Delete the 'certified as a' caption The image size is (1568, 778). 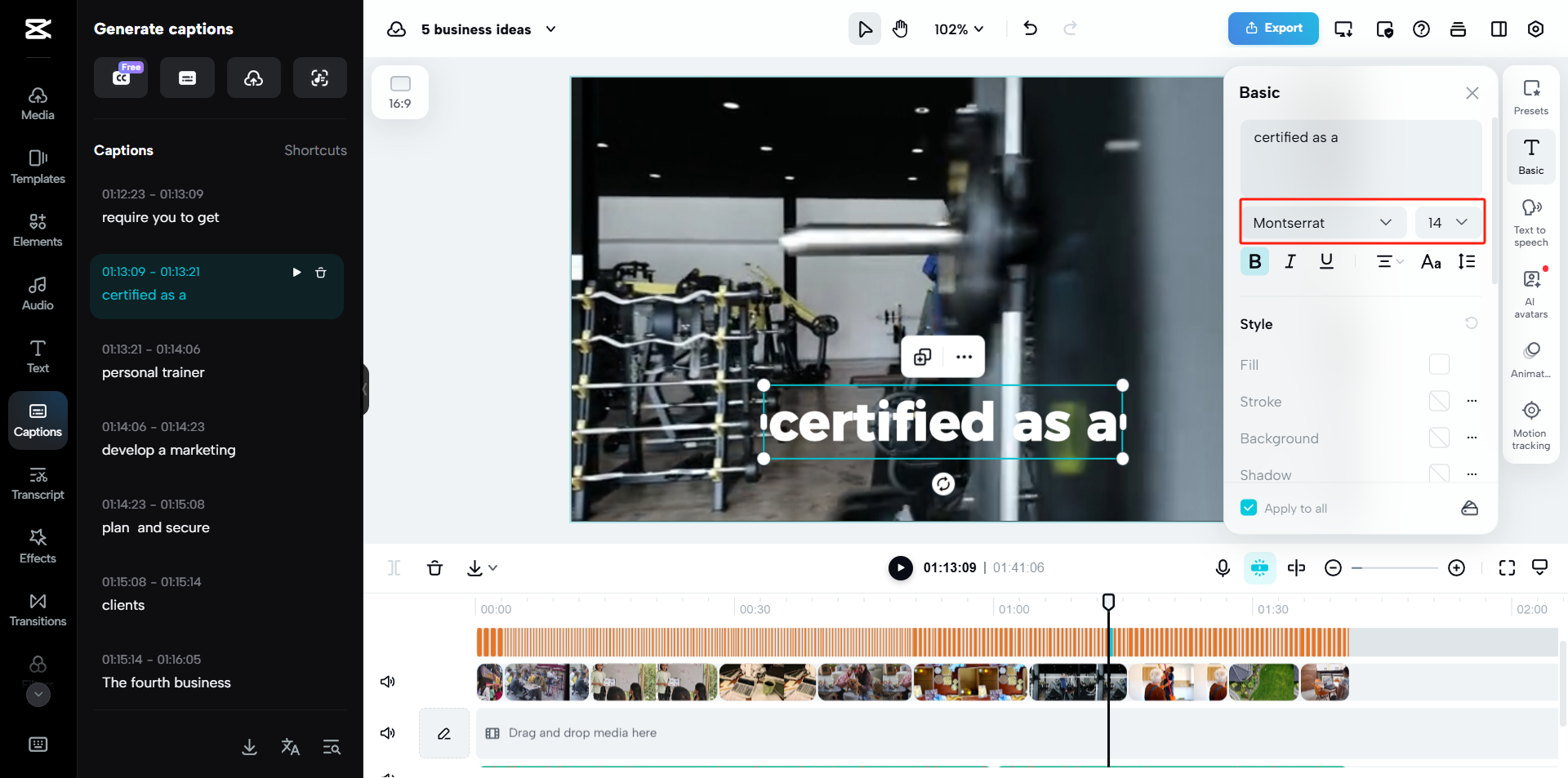point(321,273)
